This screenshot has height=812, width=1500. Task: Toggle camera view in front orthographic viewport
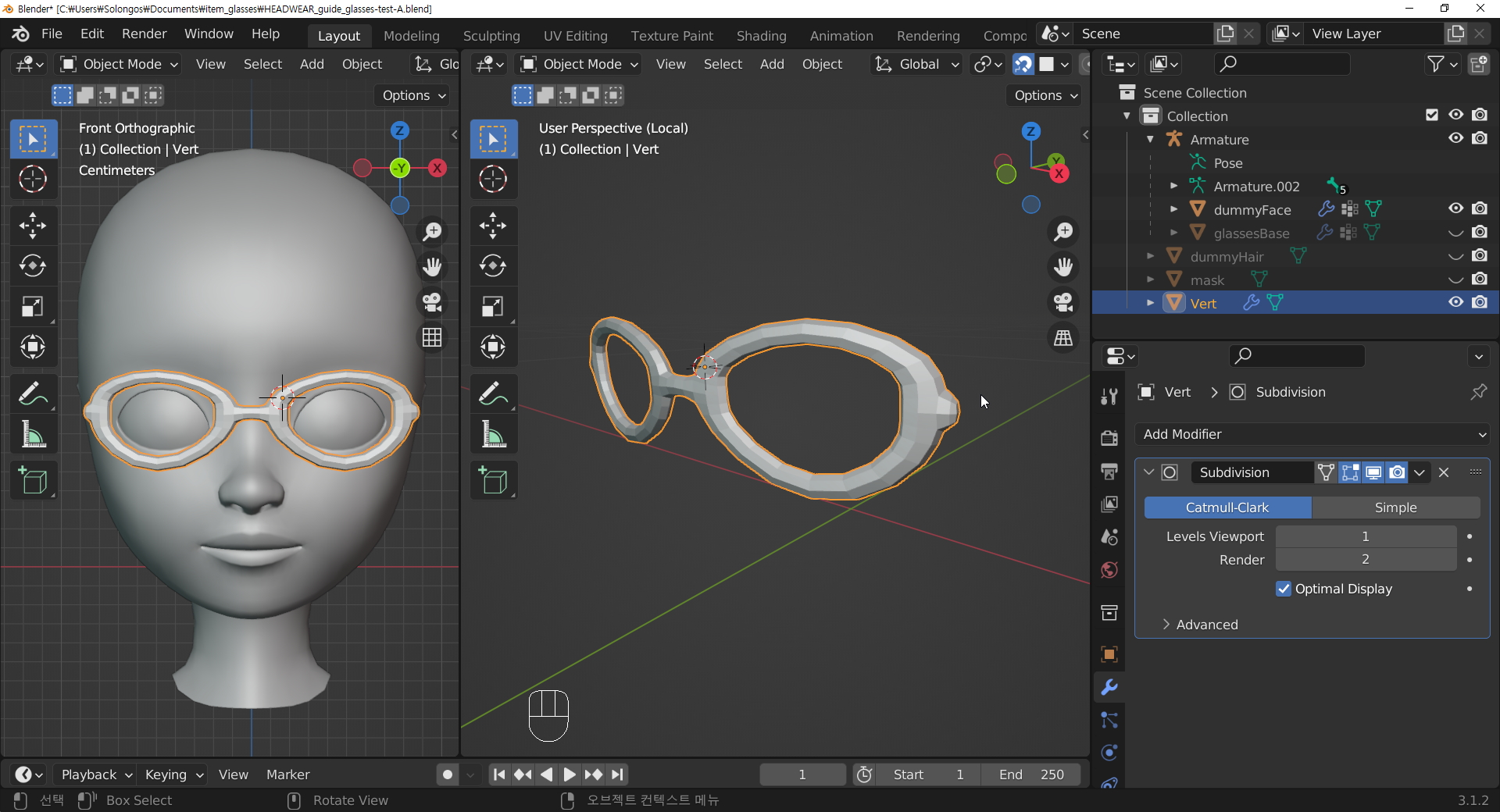[x=432, y=302]
